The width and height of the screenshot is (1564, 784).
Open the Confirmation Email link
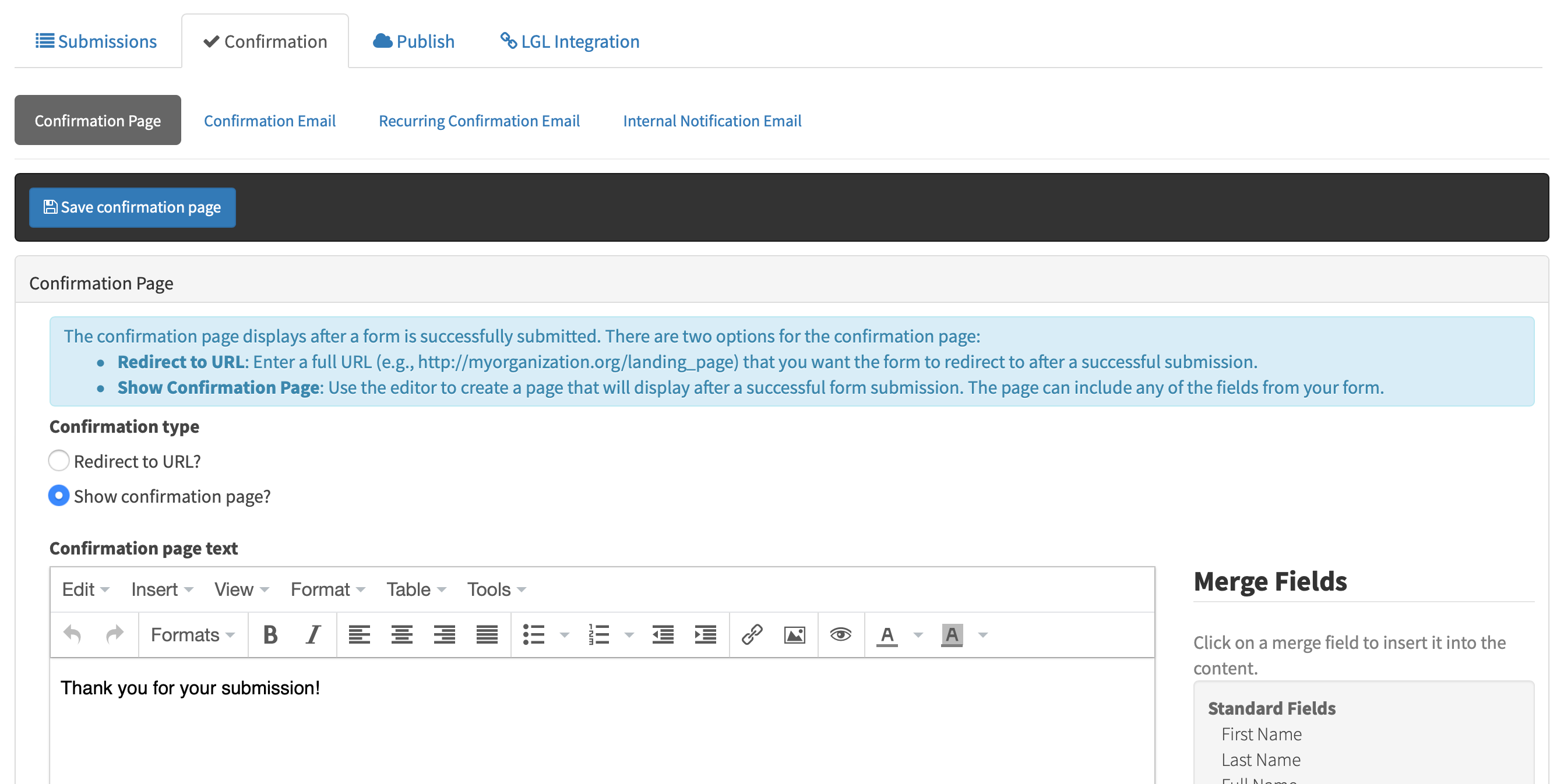(270, 121)
